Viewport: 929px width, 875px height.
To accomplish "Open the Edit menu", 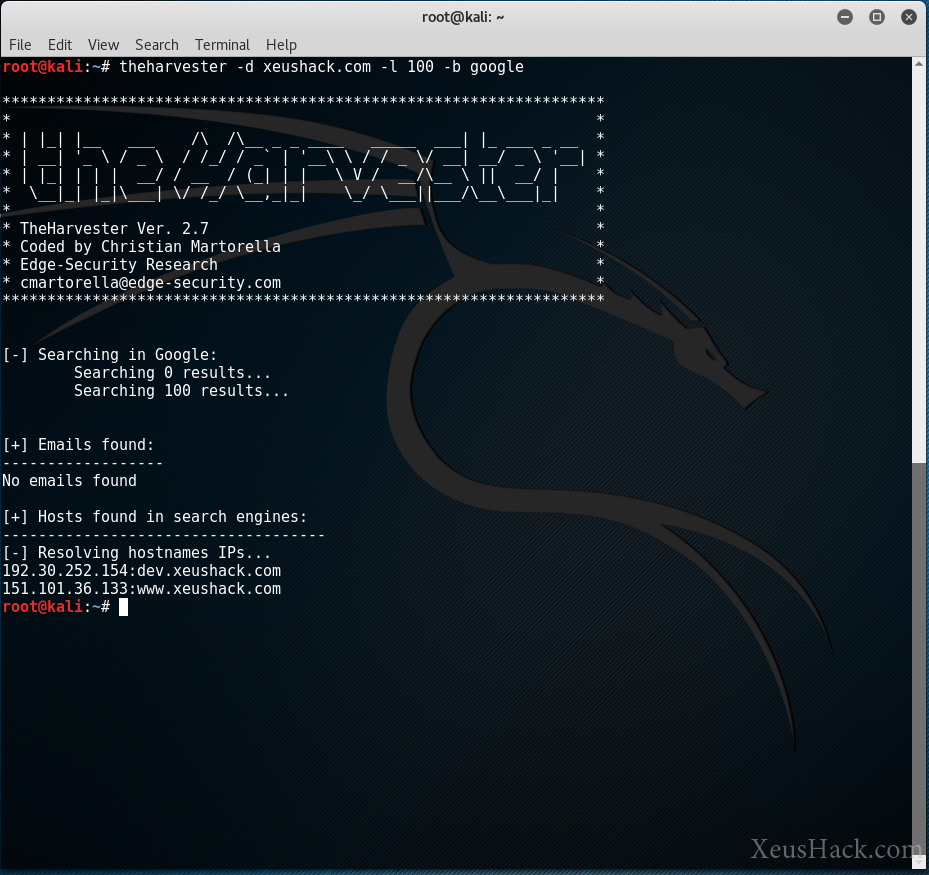I will 60,45.
